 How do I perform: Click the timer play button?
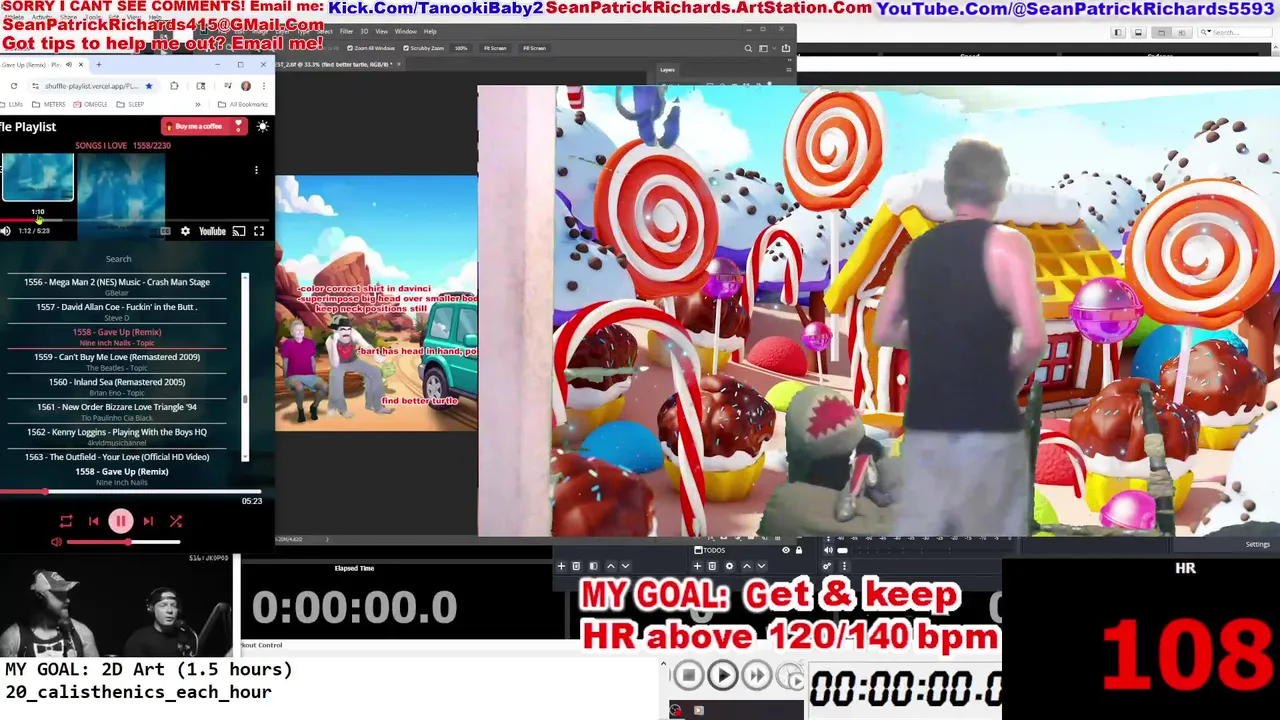tap(723, 676)
